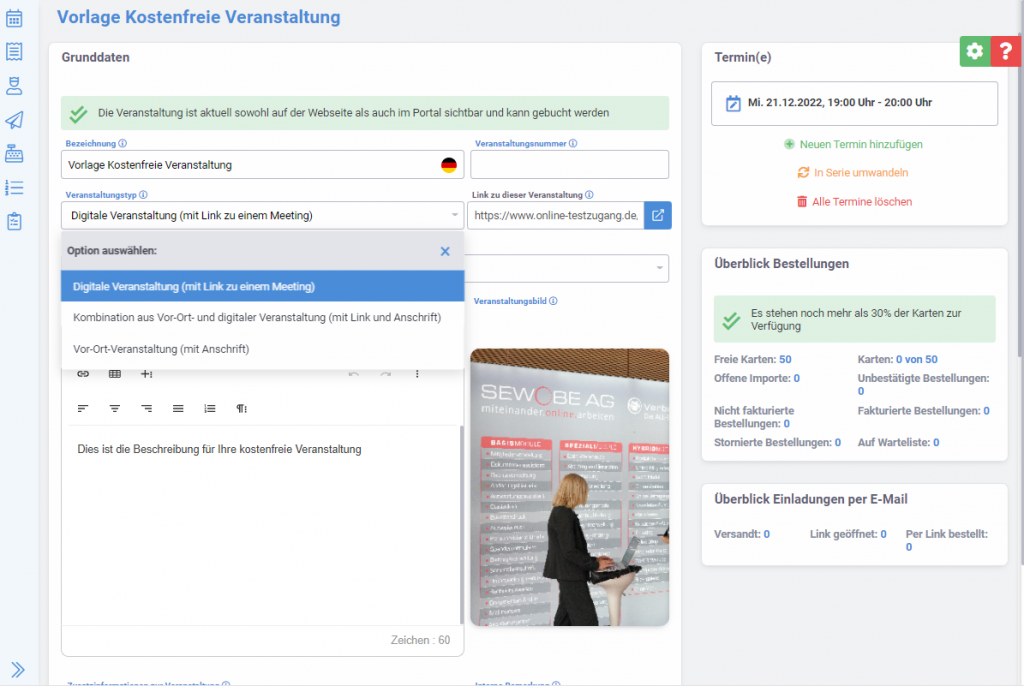Open the calendar icon in left sidebar

point(14,18)
